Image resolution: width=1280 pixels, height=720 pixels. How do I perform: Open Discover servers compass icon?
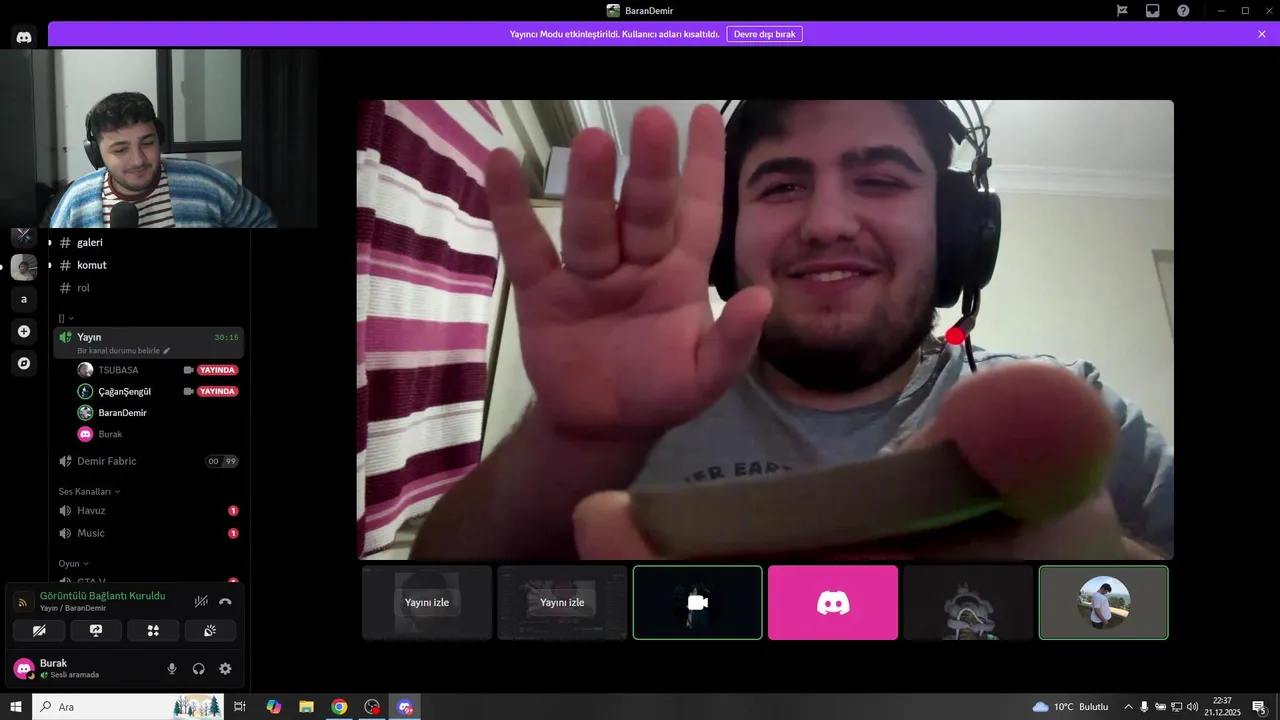24,363
